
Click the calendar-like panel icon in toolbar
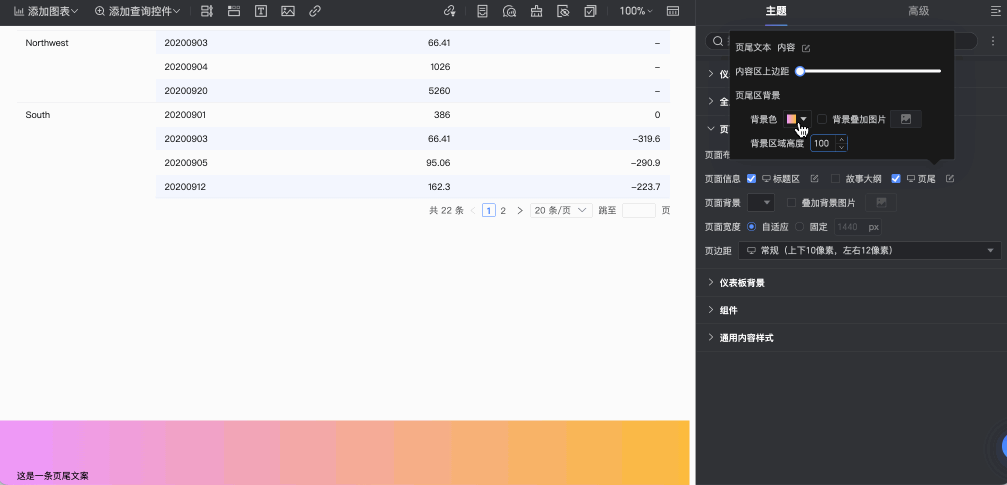pos(673,11)
